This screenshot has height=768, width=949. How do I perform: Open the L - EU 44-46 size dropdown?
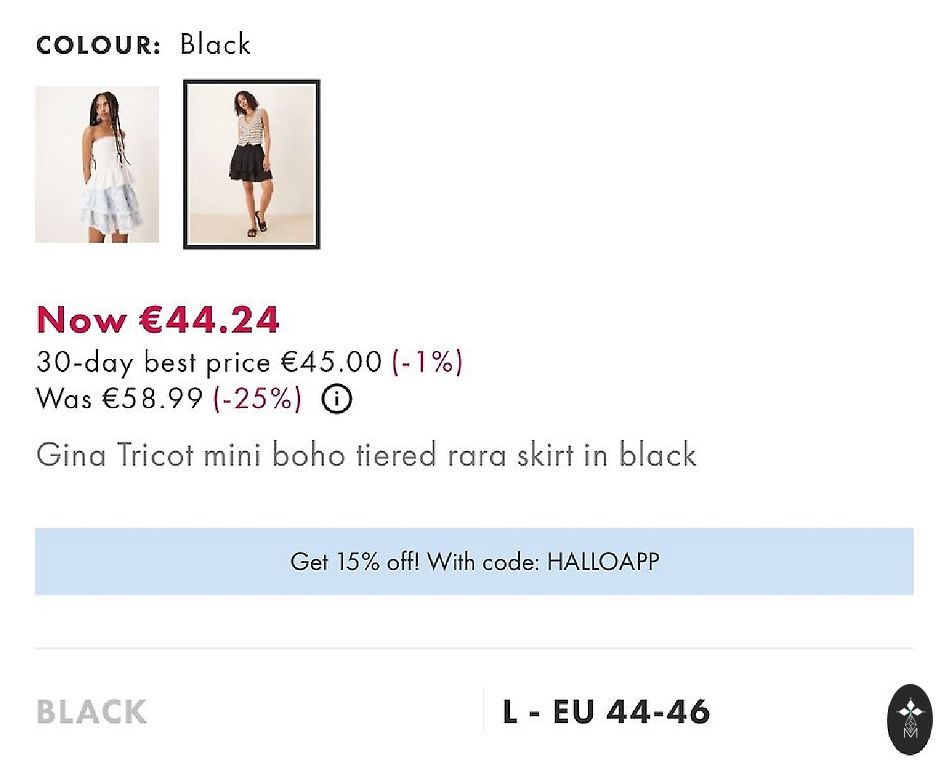point(606,712)
